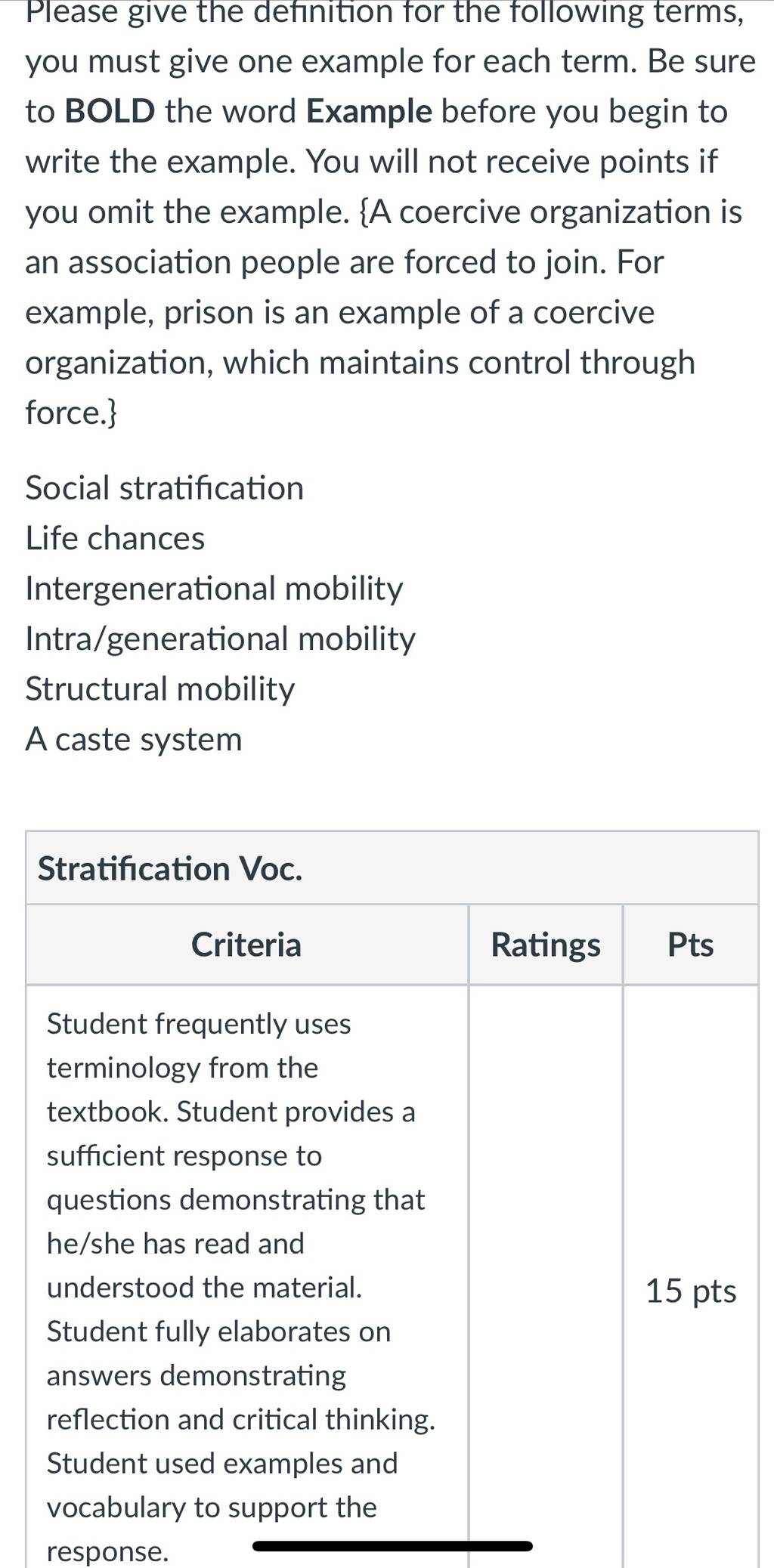The width and height of the screenshot is (774, 1568).
Task: Tap the Intra/generational mobility term
Action: tap(220, 639)
